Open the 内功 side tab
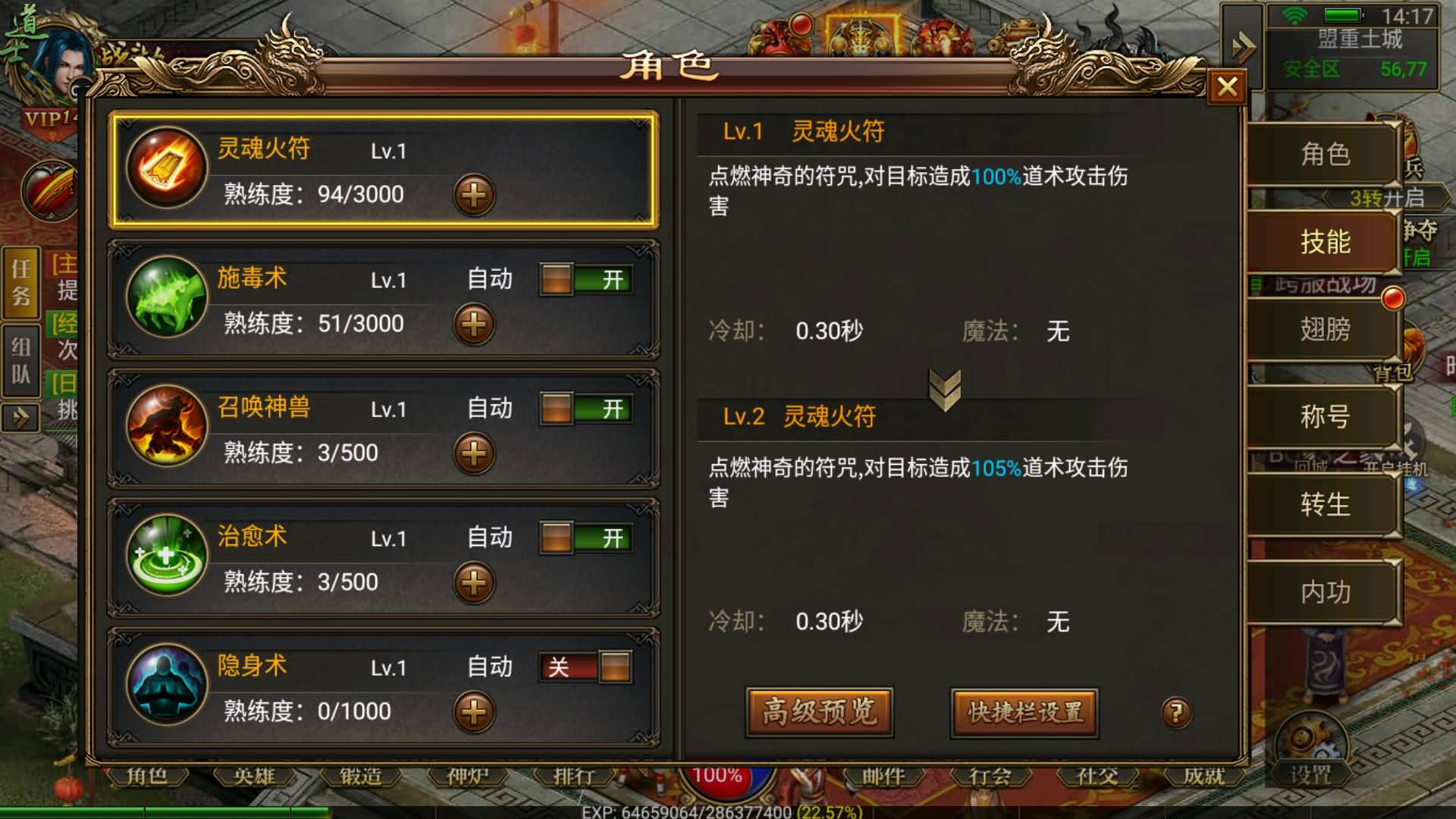The image size is (1456, 819). click(x=1324, y=592)
